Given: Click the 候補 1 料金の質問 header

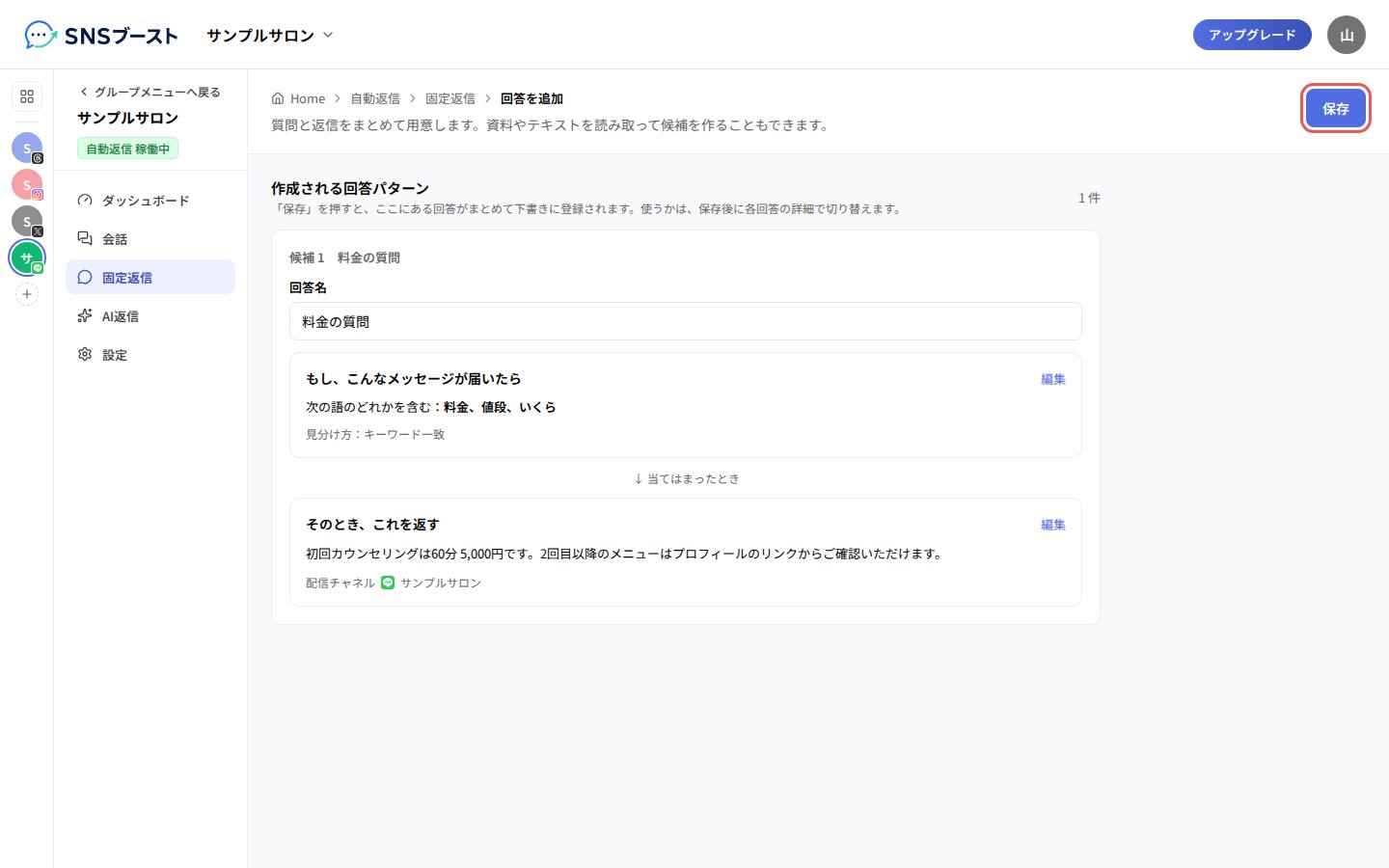Looking at the screenshot, I should coord(344,258).
